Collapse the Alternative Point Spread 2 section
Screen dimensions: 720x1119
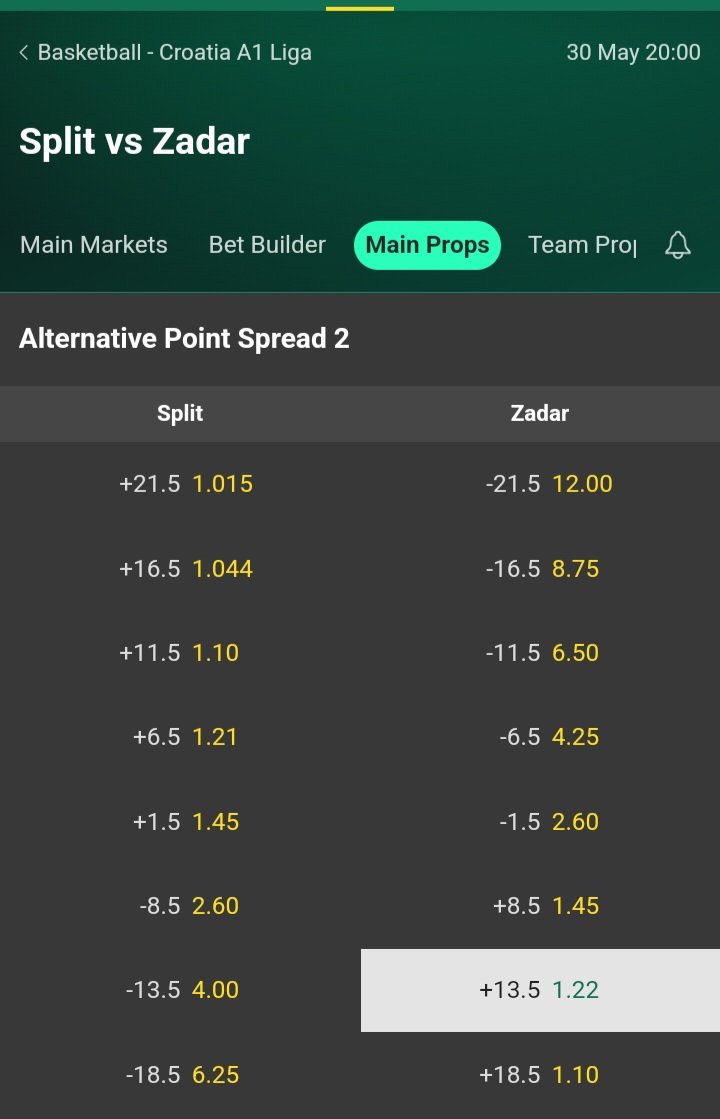pos(184,339)
